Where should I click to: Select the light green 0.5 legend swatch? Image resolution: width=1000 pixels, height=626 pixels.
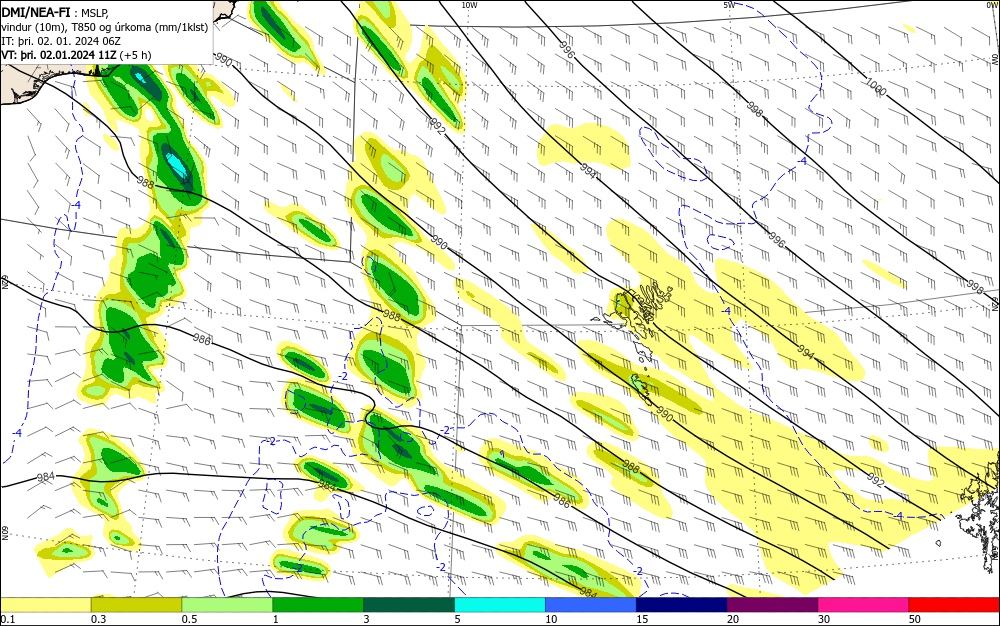tap(227, 605)
